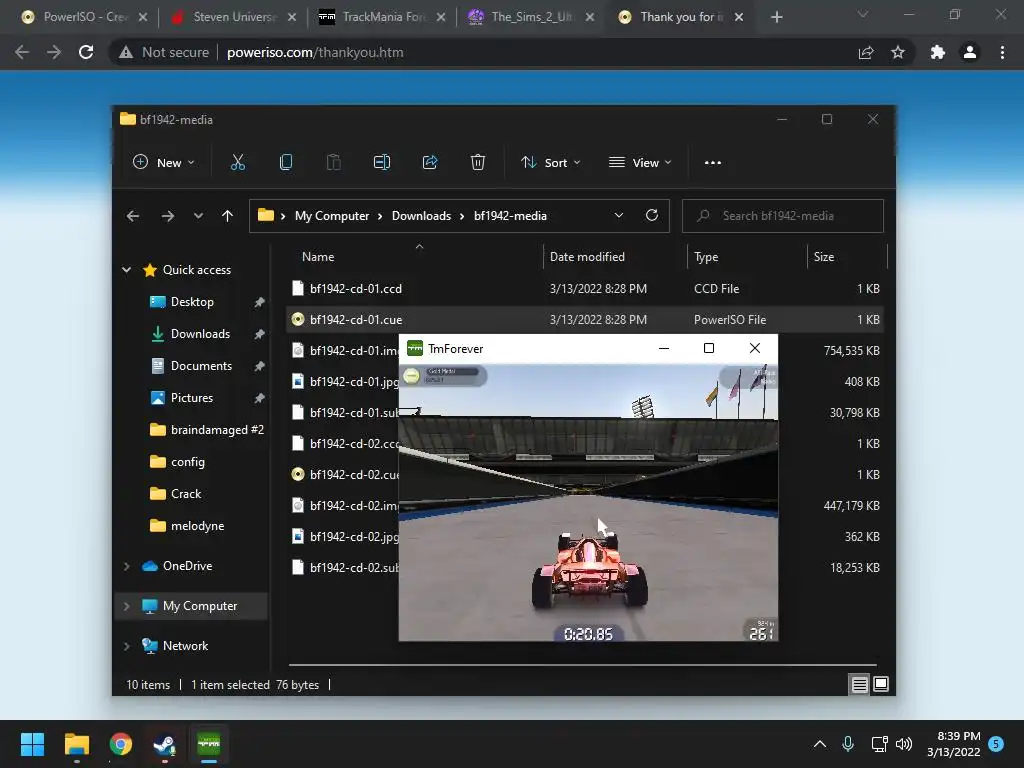Click the Share icon in Explorer toolbar
Screen dimensions: 1024x768
[x=430, y=163]
